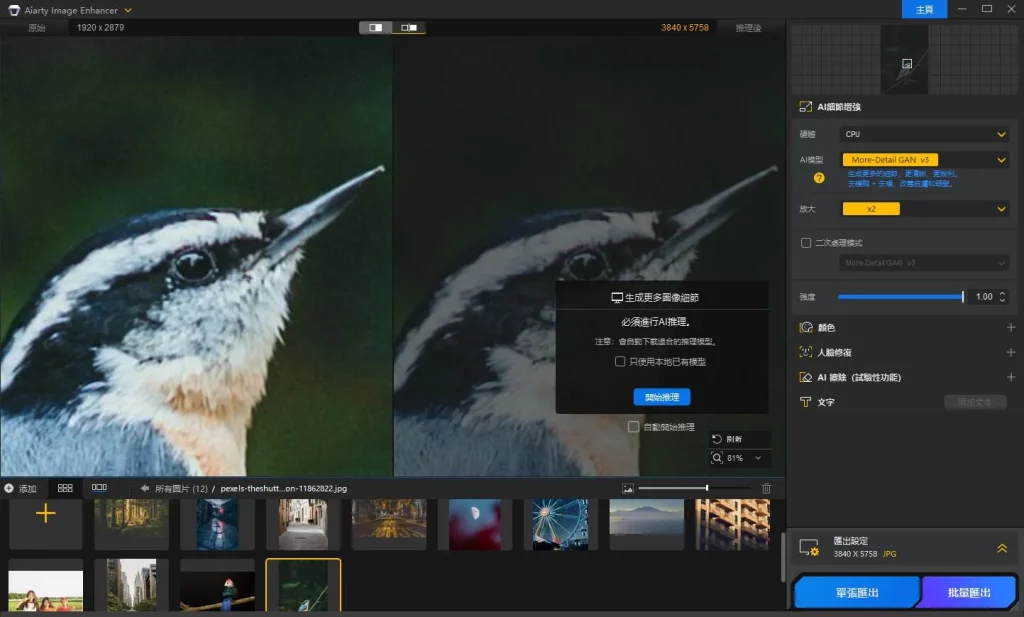The image size is (1024, 617).
Task: Click the AI model help question mark
Action: 819,178
